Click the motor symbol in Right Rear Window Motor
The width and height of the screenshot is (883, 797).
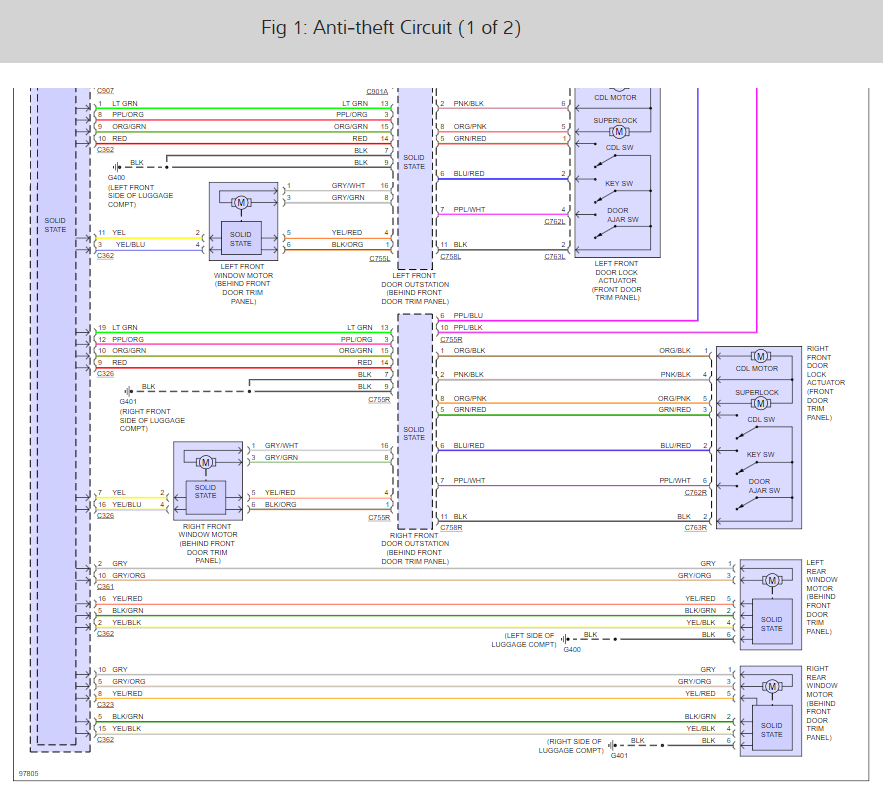(x=772, y=687)
